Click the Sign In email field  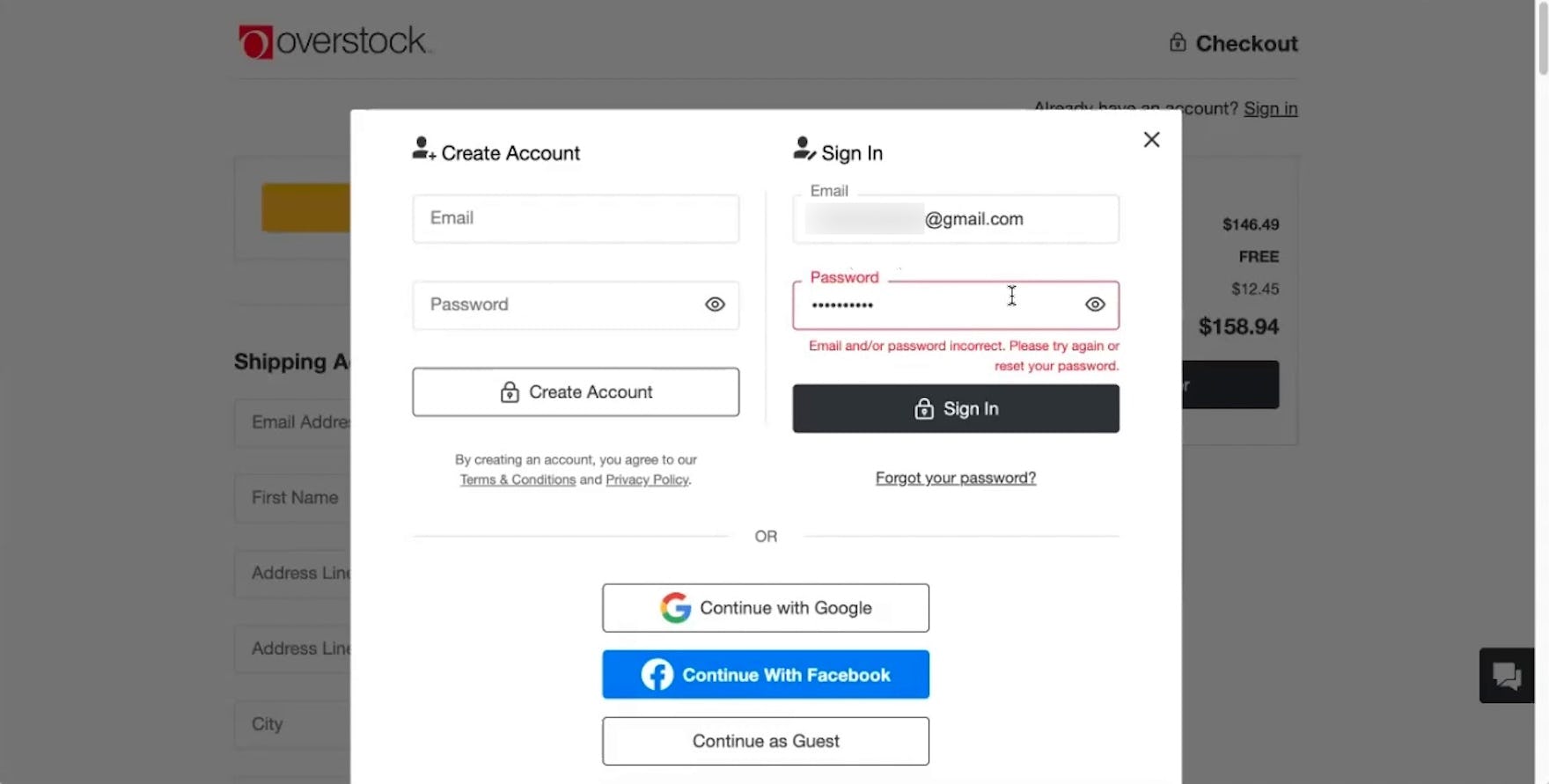click(955, 219)
